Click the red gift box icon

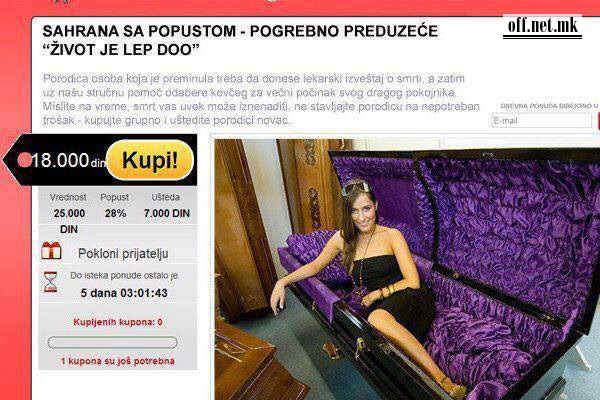click(x=51, y=251)
